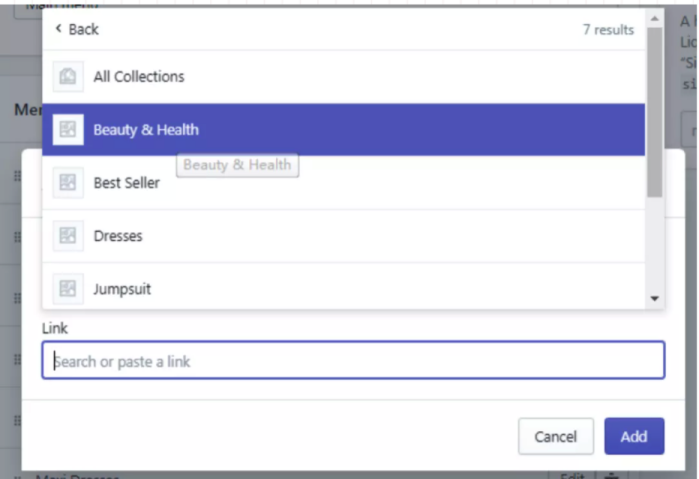This screenshot has height=479, width=699.
Task: Focus the Search or paste a link field
Action: click(353, 361)
